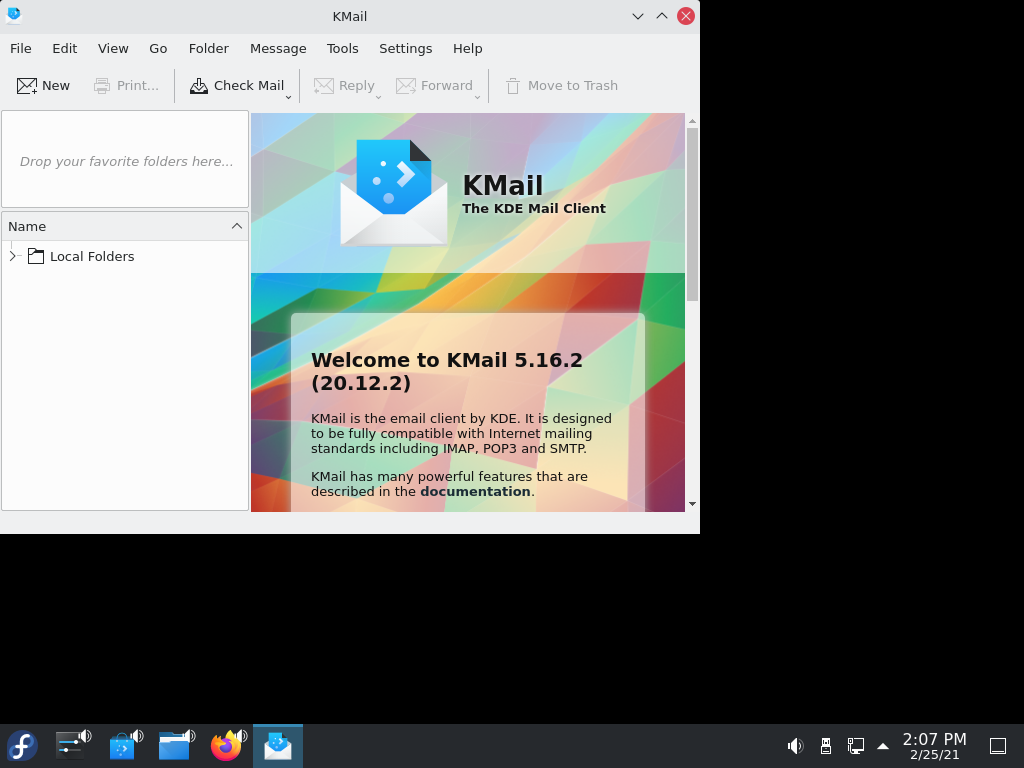The width and height of the screenshot is (1024, 768).
Task: Open Discover software center in taskbar
Action: (x=125, y=745)
